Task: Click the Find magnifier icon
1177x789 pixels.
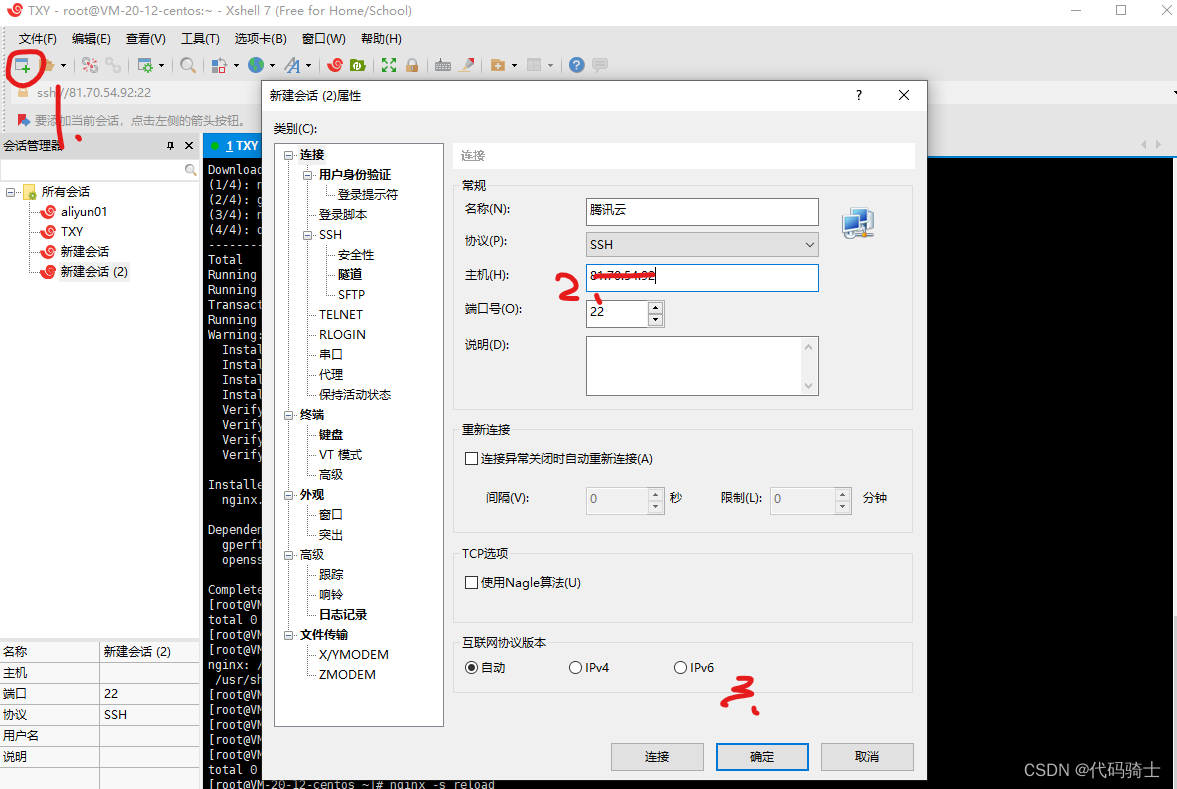Action: coord(188,65)
